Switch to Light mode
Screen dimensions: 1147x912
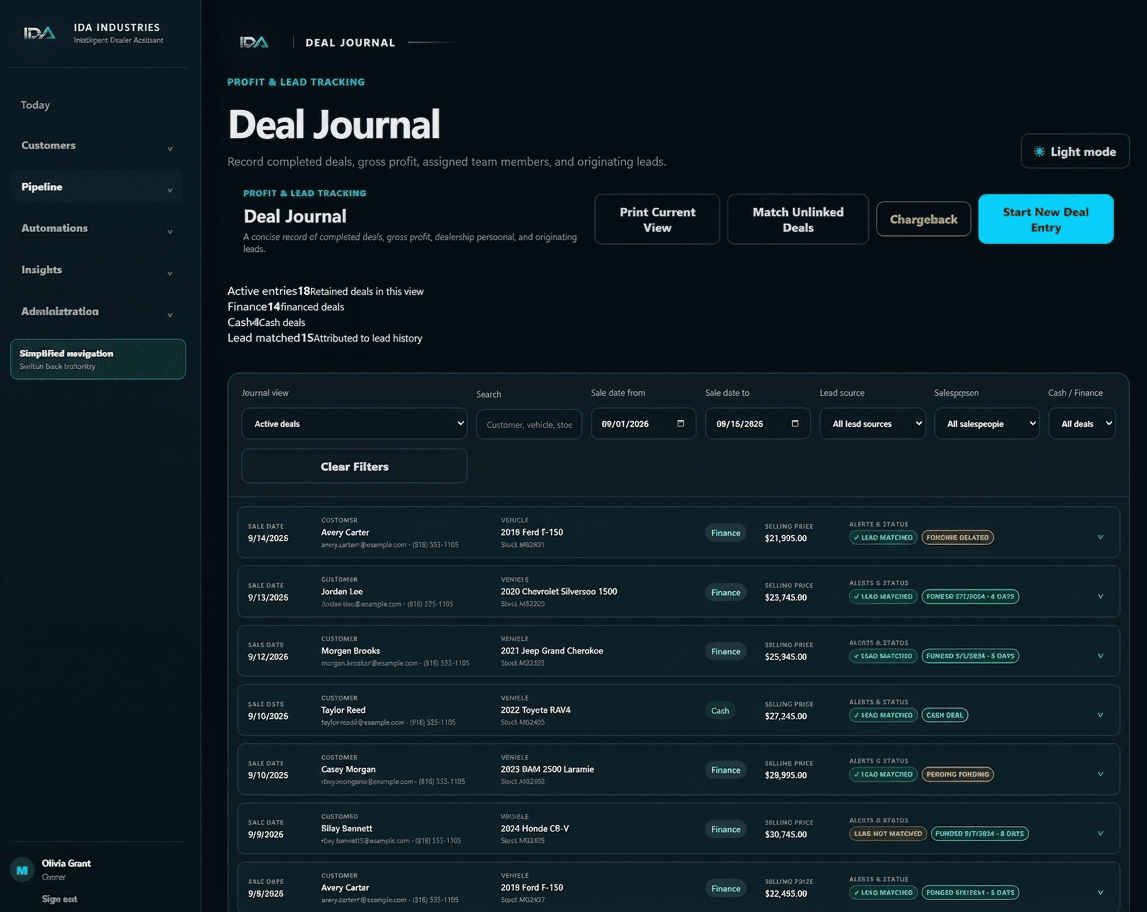coord(1075,151)
